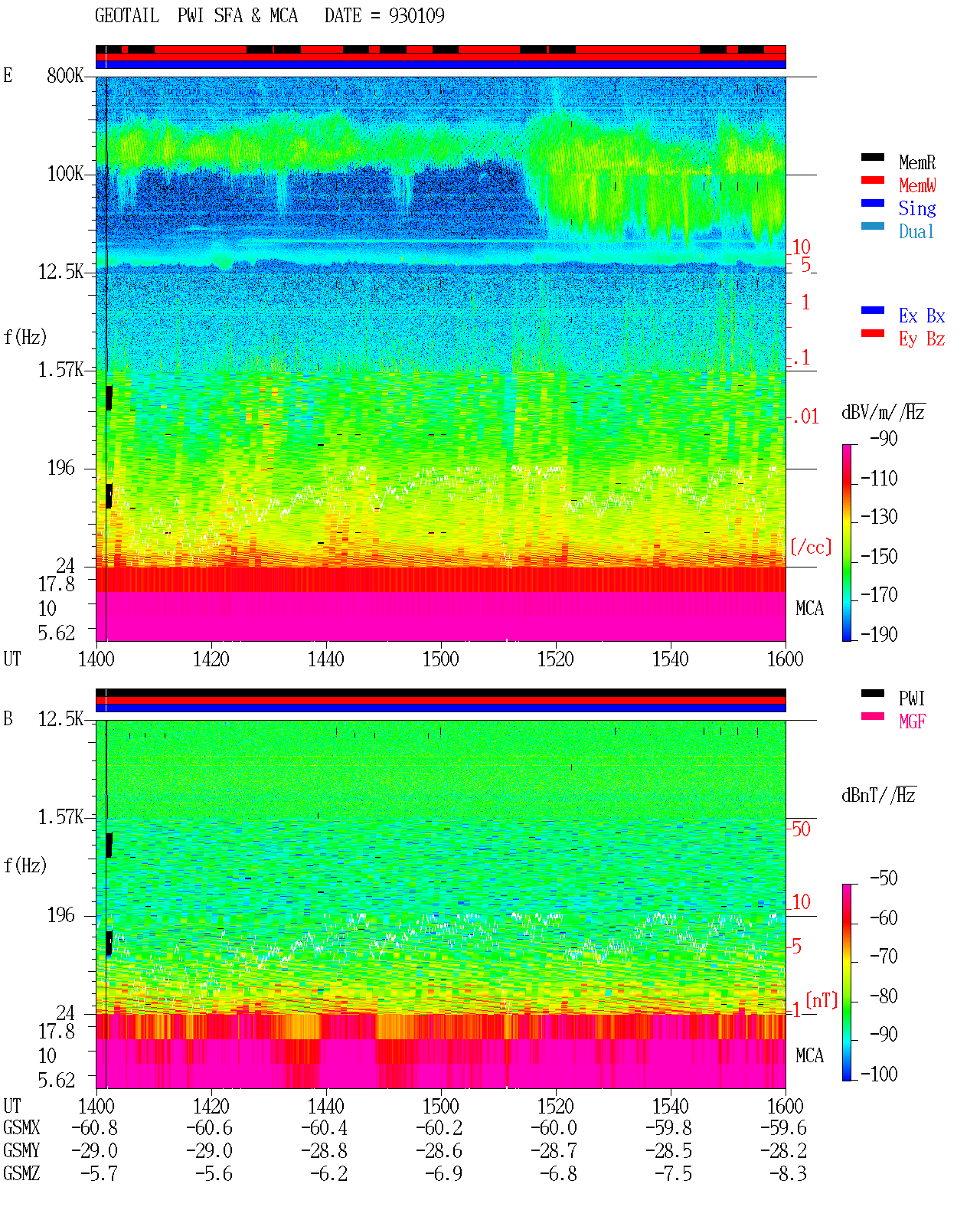
Task: Click the blue Ex Bx legend swatch
Action: [873, 310]
